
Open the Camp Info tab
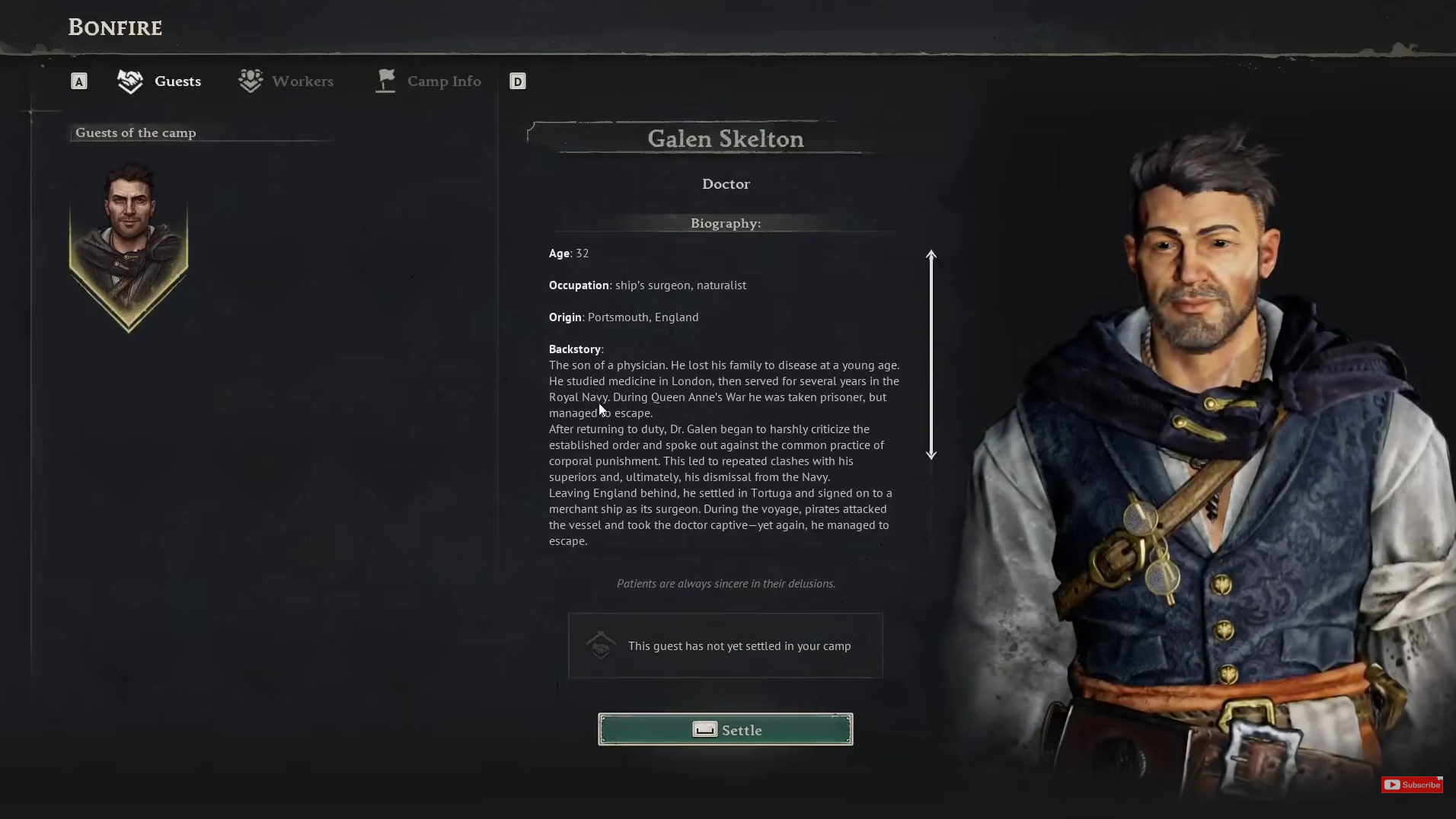coord(429,81)
